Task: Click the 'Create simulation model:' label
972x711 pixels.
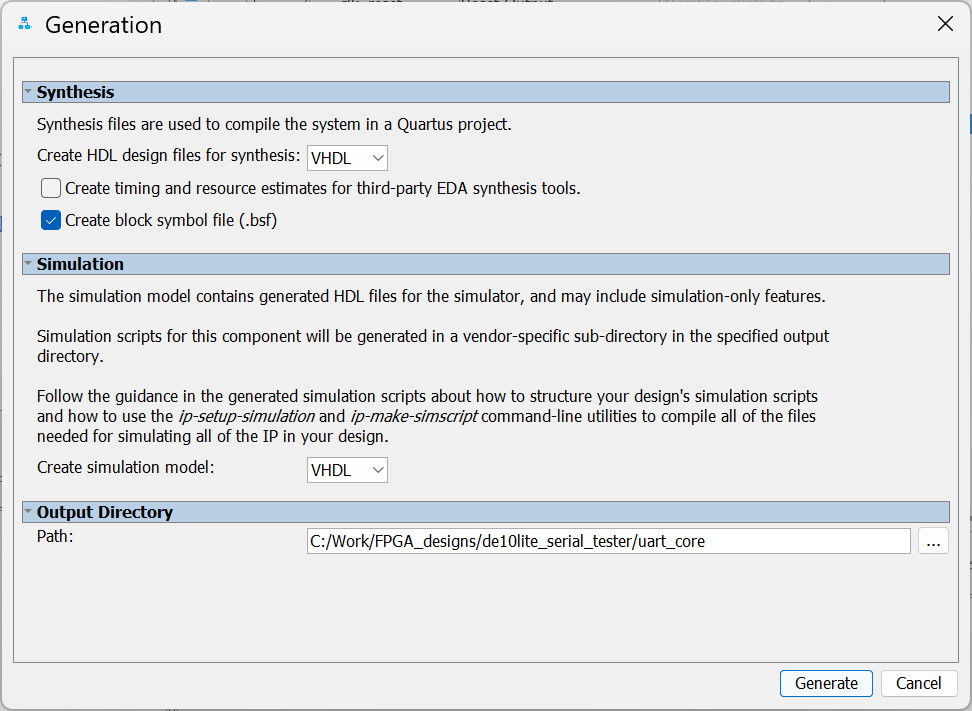Action: pyautogui.click(x=125, y=467)
